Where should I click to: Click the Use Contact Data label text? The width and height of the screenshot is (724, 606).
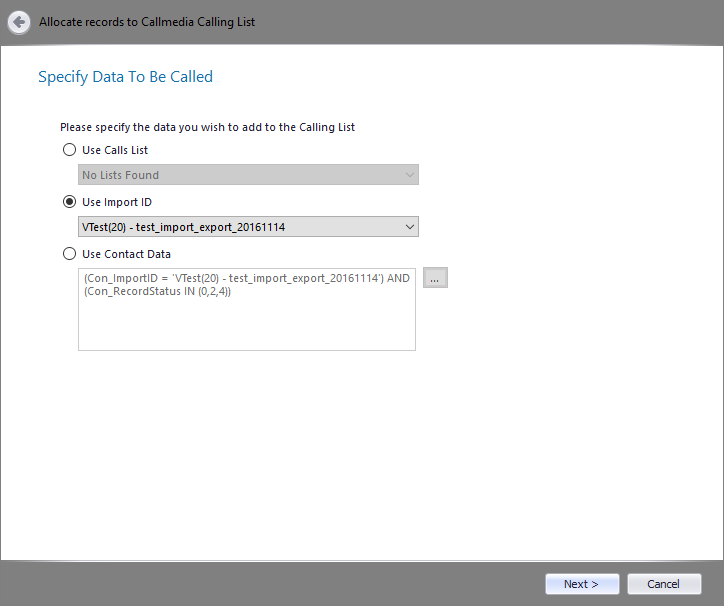pyautogui.click(x=127, y=254)
